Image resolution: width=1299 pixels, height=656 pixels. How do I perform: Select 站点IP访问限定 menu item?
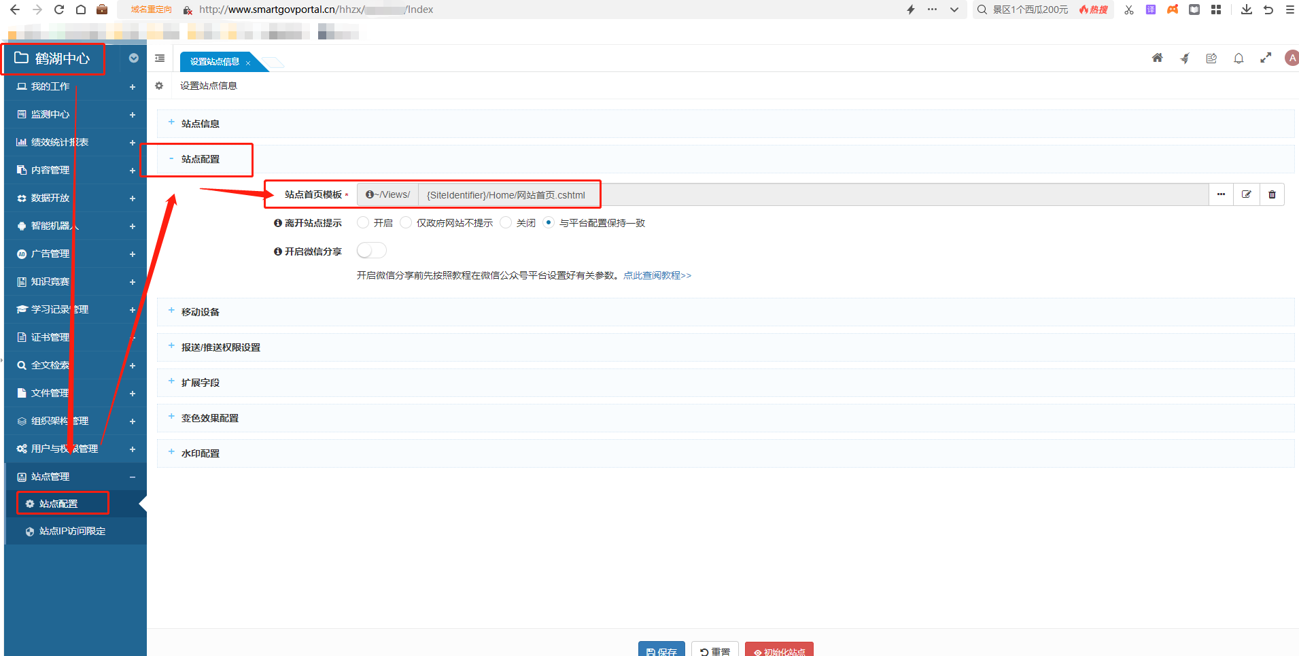(x=72, y=531)
